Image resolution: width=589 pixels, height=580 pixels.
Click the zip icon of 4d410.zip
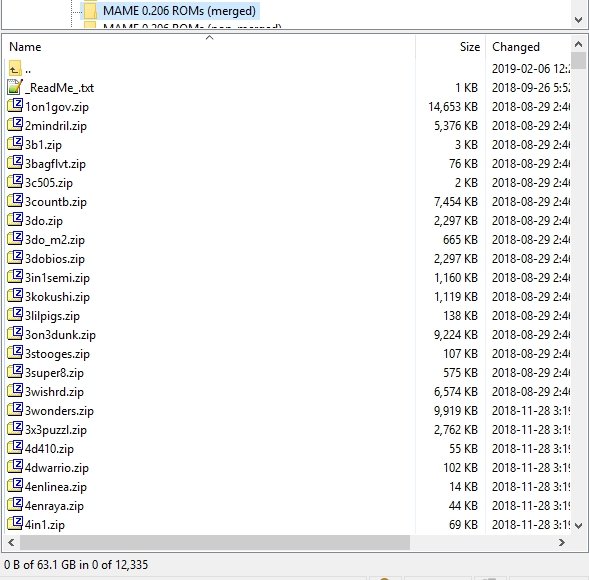click(x=15, y=447)
